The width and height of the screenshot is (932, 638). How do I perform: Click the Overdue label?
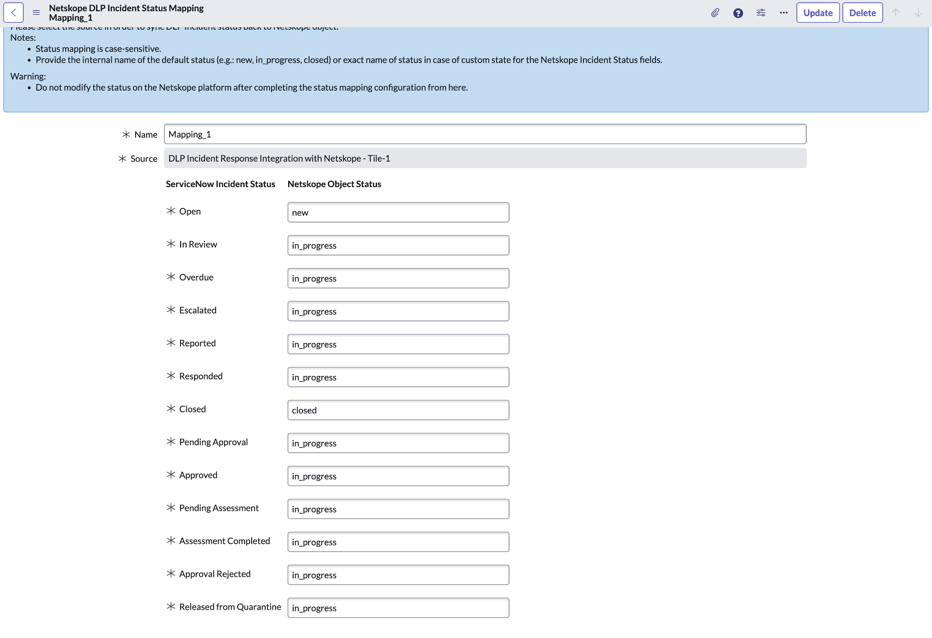[196, 277]
